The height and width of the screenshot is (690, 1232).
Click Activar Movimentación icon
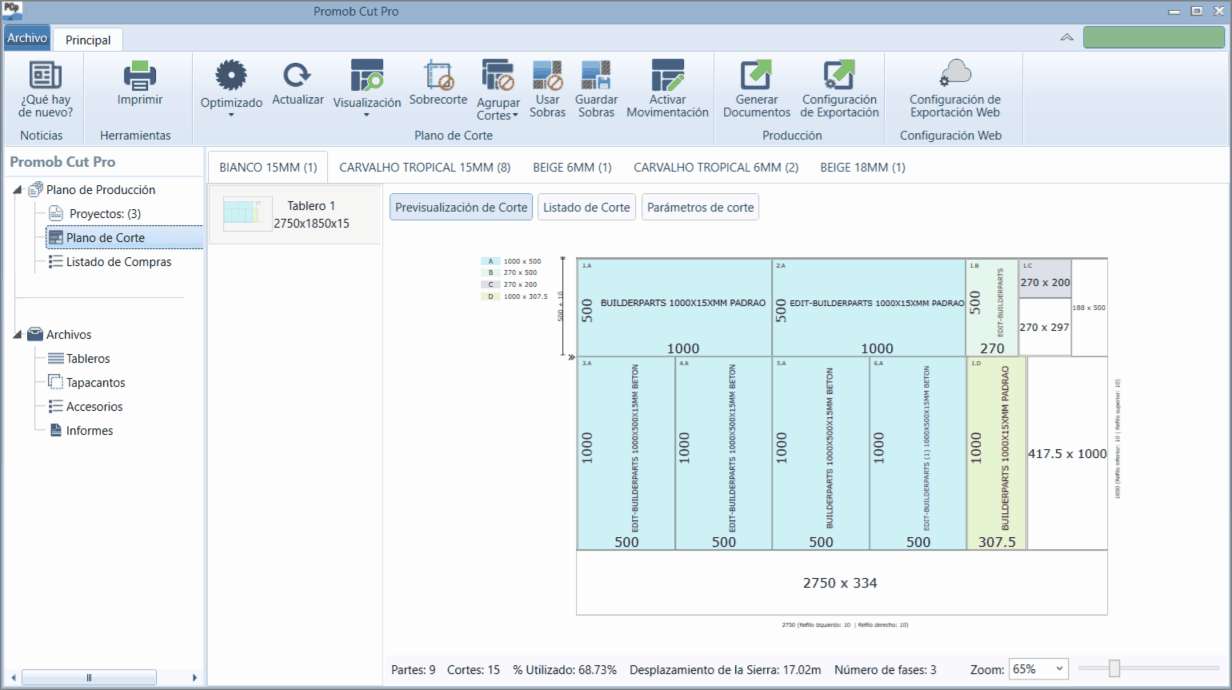pyautogui.click(x=667, y=75)
